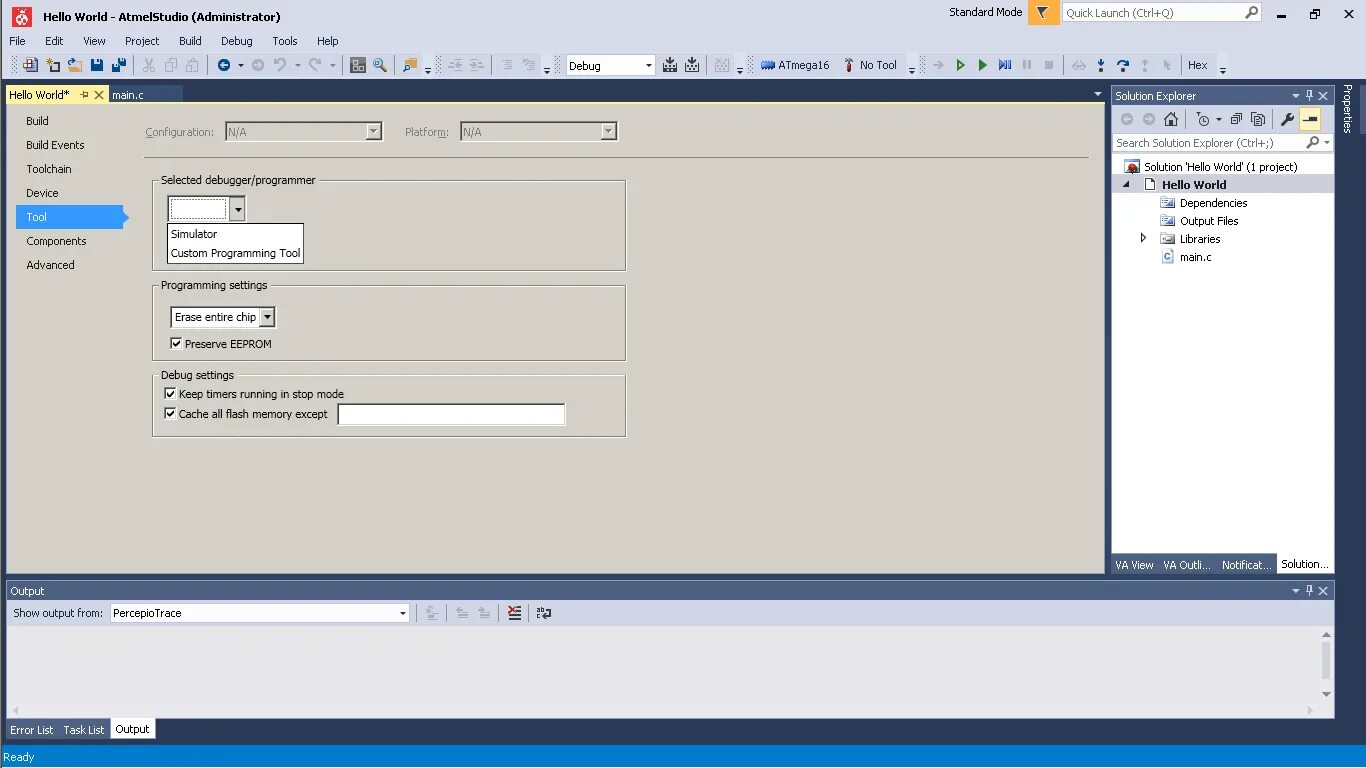
Task: Click Pending Changes Filter clock icon in Solution Explorer
Action: pyautogui.click(x=1203, y=119)
